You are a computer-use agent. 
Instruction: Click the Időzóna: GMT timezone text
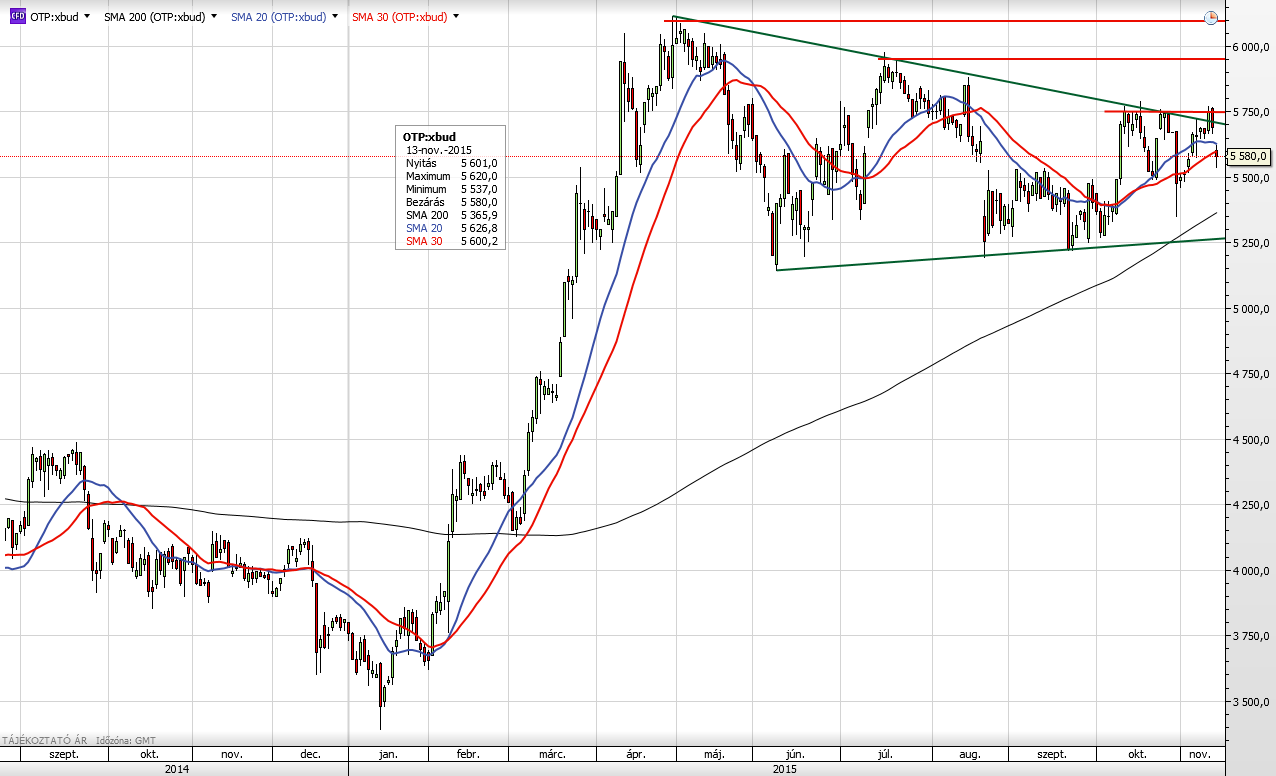click(x=124, y=740)
